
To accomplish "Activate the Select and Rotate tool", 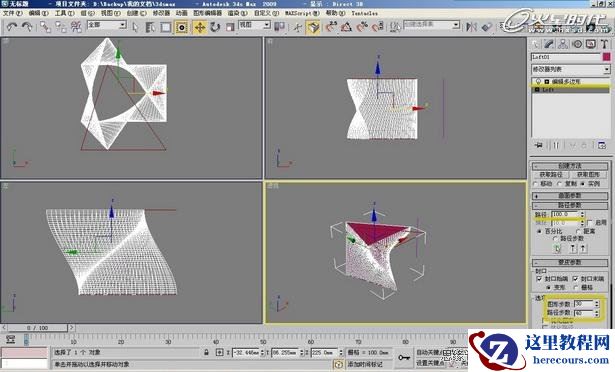I will (215, 27).
